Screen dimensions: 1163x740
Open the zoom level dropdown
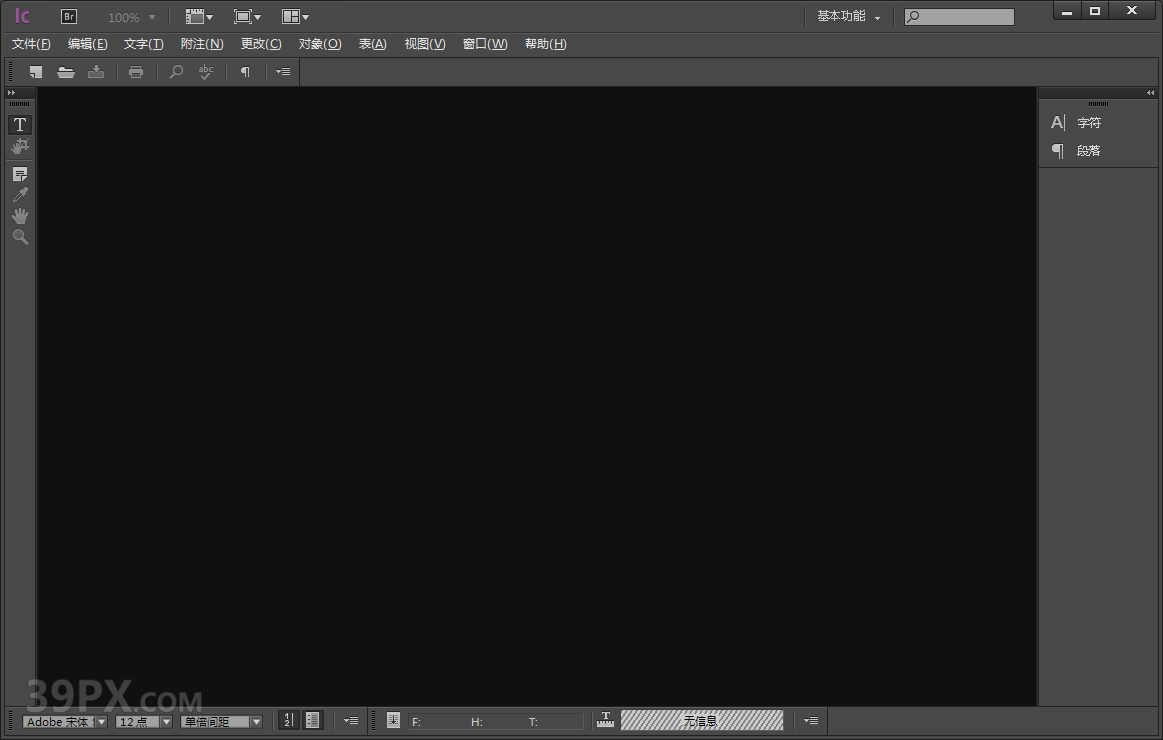(x=129, y=16)
